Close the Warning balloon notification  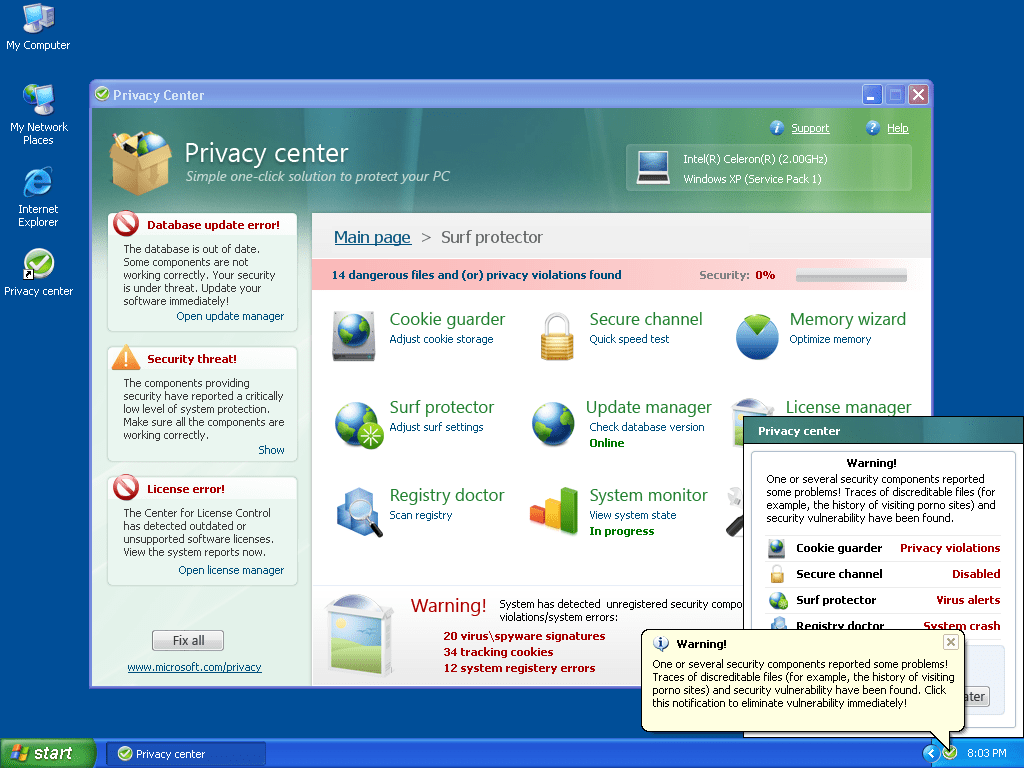click(x=951, y=642)
